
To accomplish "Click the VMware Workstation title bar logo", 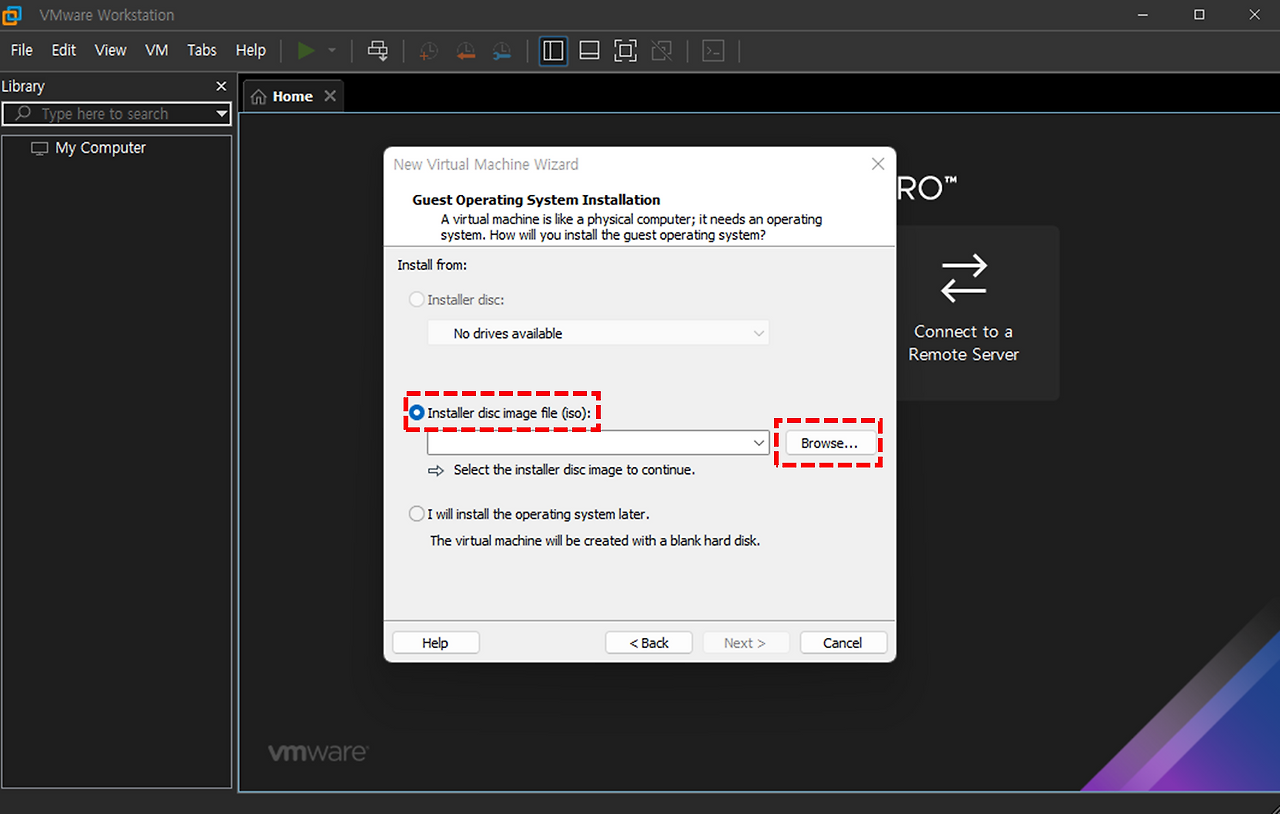I will point(14,15).
